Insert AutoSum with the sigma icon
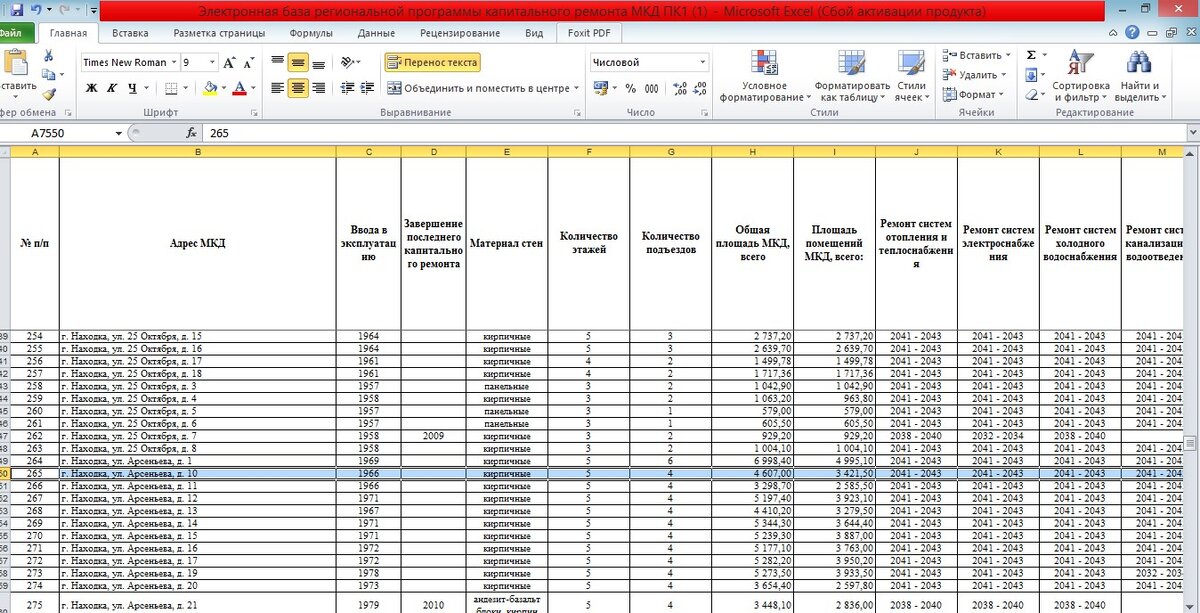Screen dimensions: 1200x613 (1031, 55)
